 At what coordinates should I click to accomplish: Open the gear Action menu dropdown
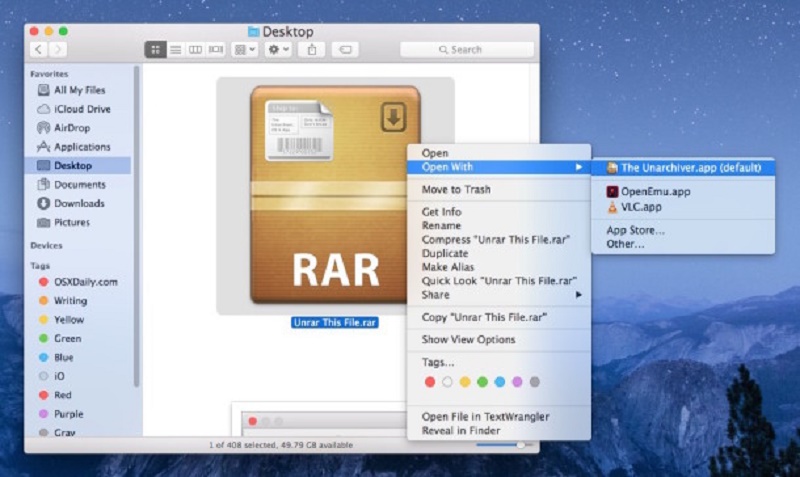pos(279,49)
